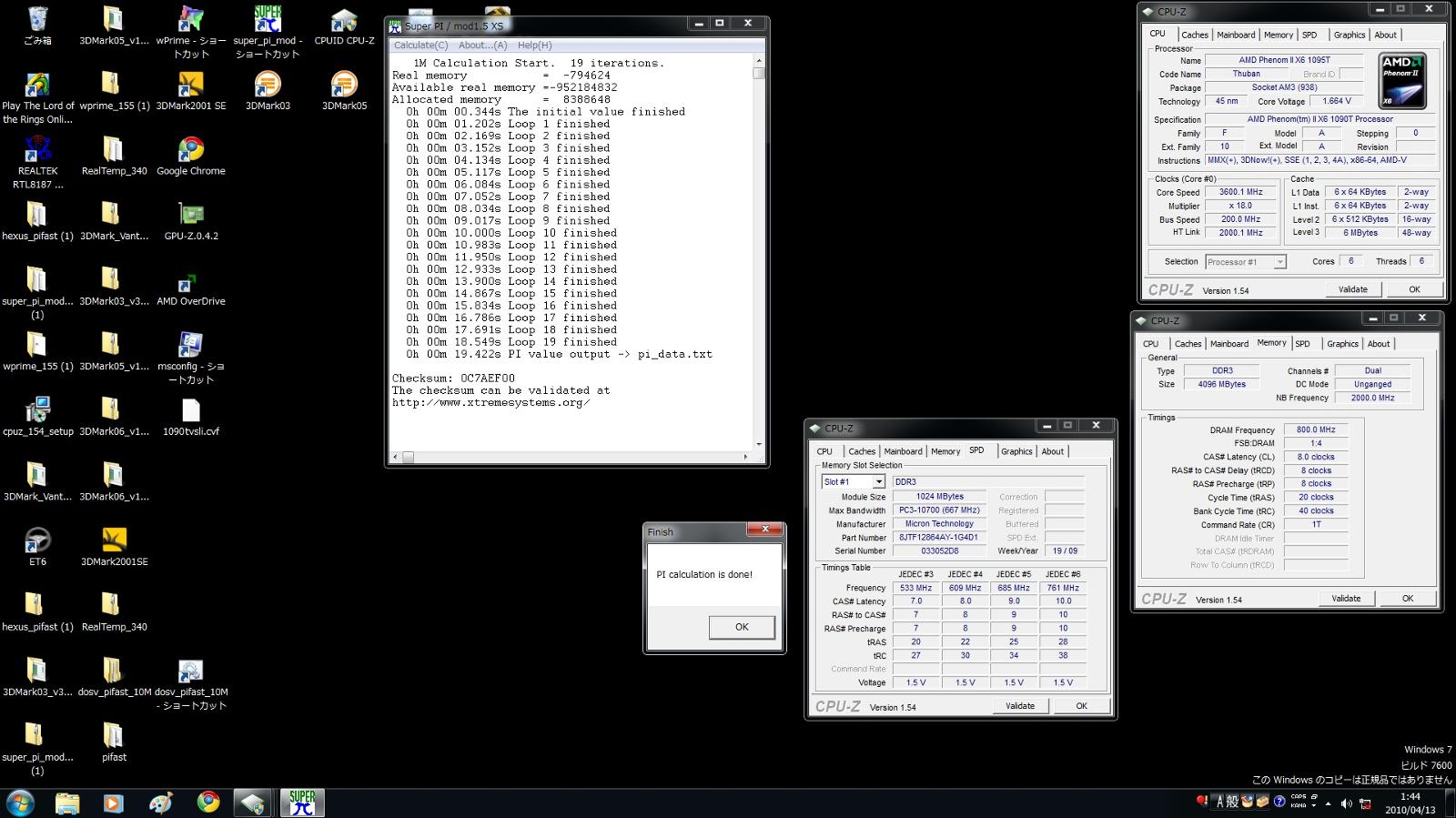Viewport: 1456px width, 818px height.
Task: Open Super PI Help menu
Action: [534, 45]
